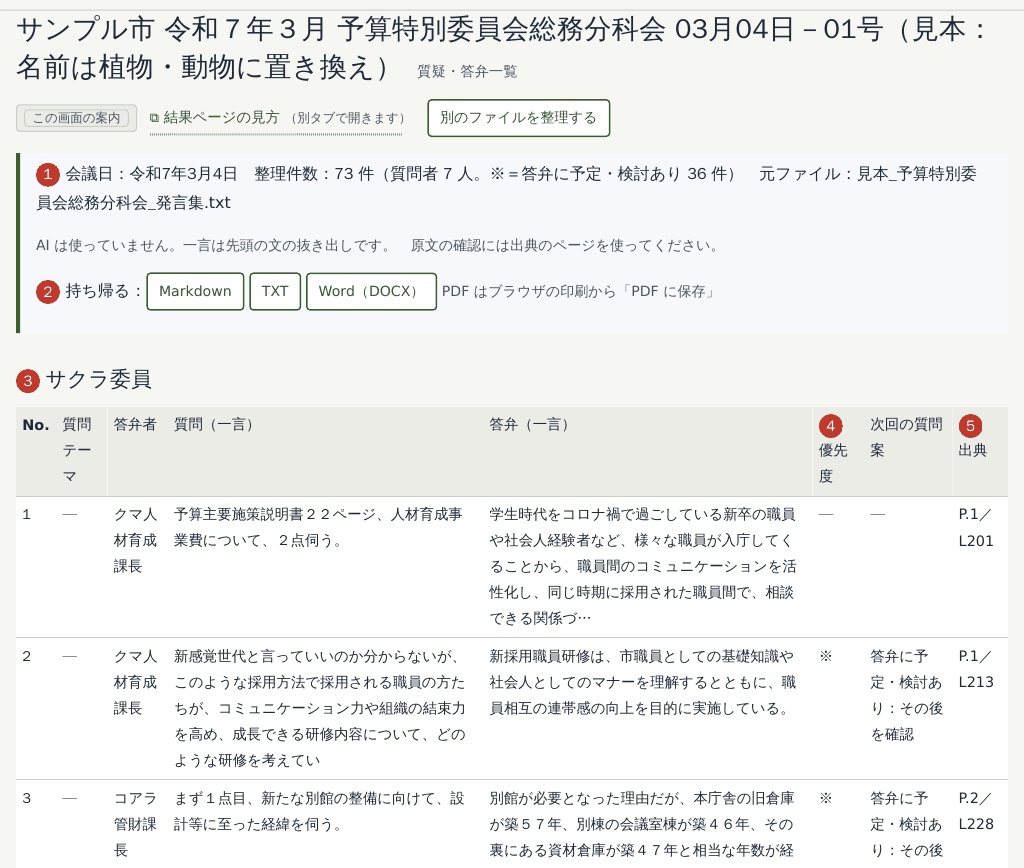Viewport: 1024px width, 868px height.
Task: Click the question 新感覚世代と言っていいのか
Action: point(319,708)
